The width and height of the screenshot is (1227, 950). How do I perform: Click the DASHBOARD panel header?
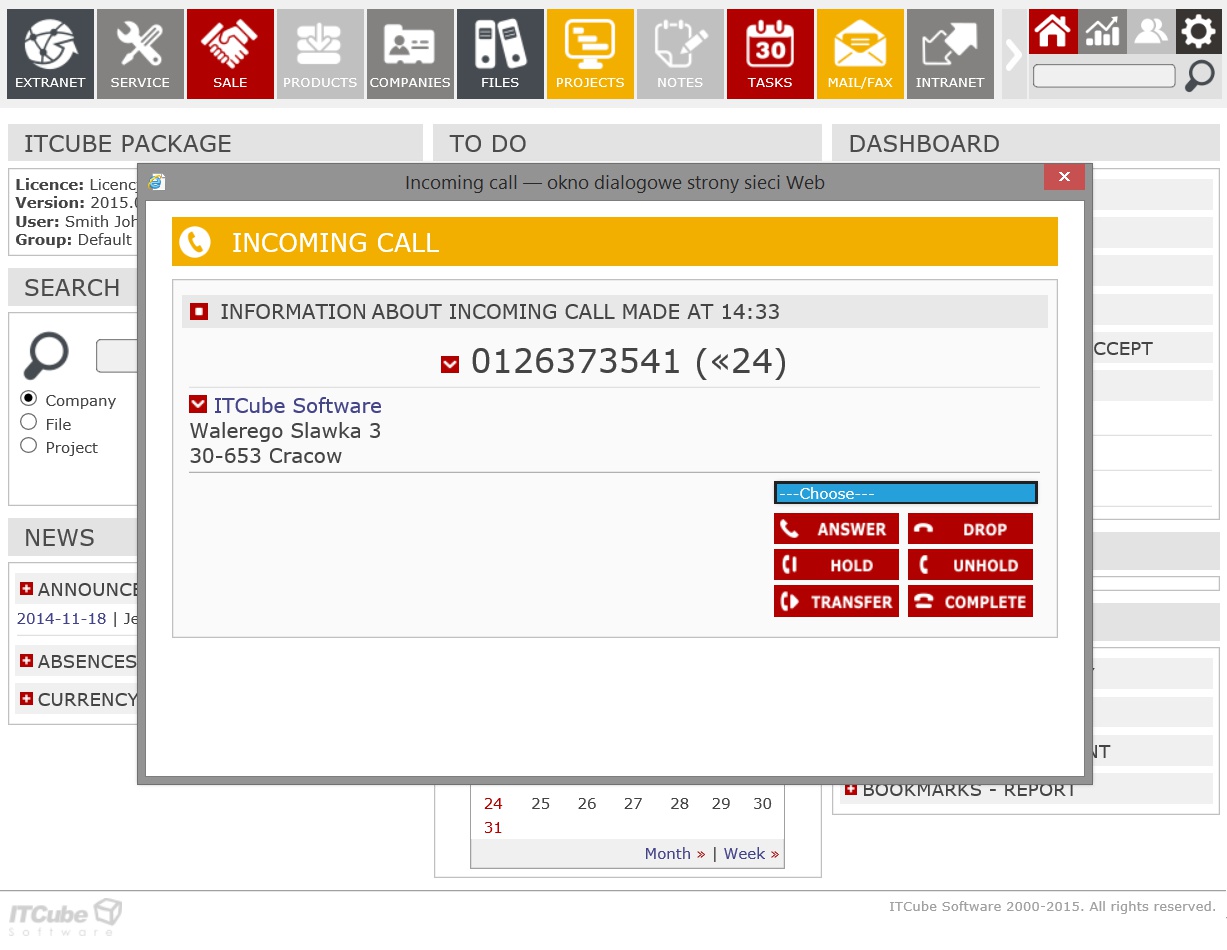pos(1026,143)
